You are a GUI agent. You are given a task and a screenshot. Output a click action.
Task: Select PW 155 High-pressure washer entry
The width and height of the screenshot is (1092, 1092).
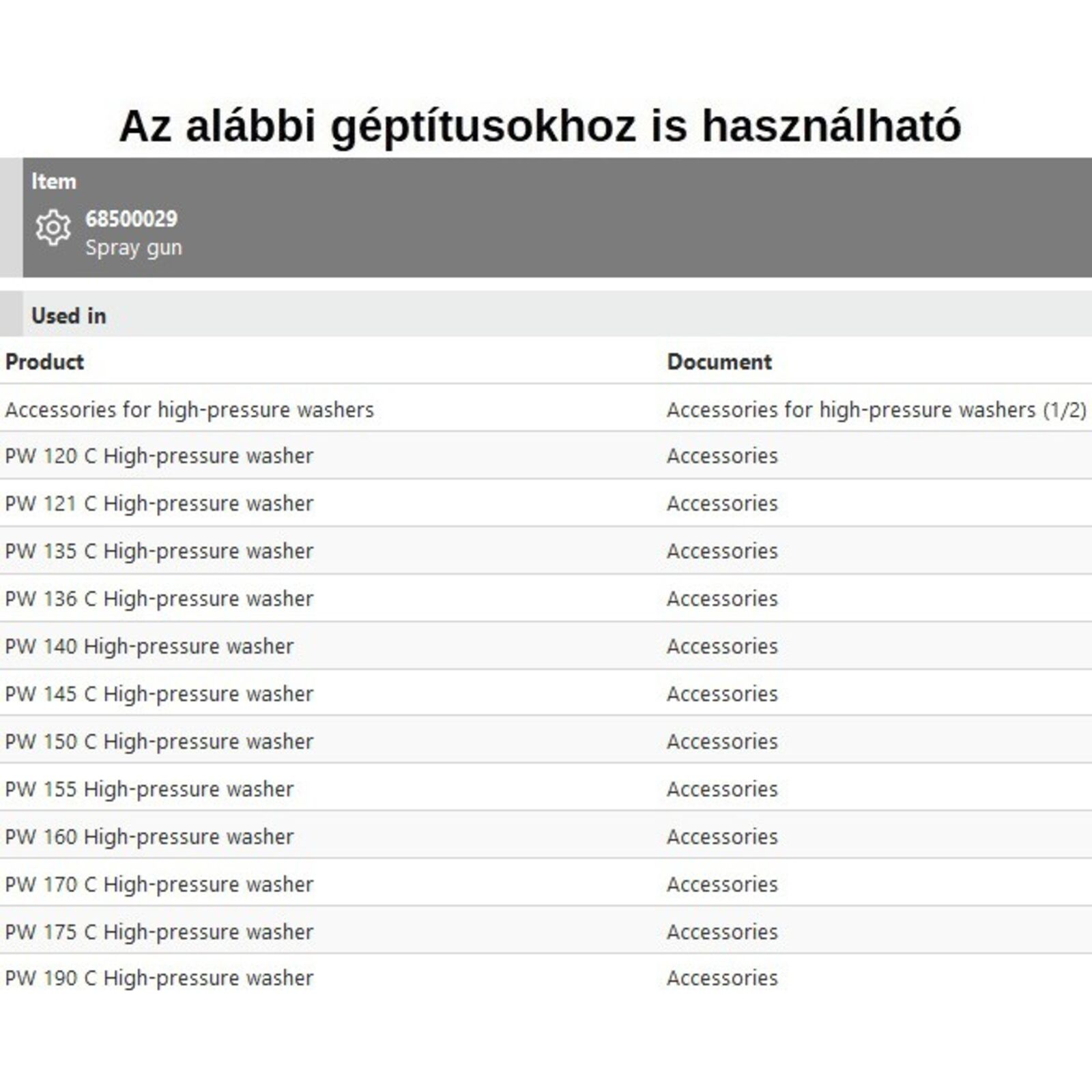(149, 790)
